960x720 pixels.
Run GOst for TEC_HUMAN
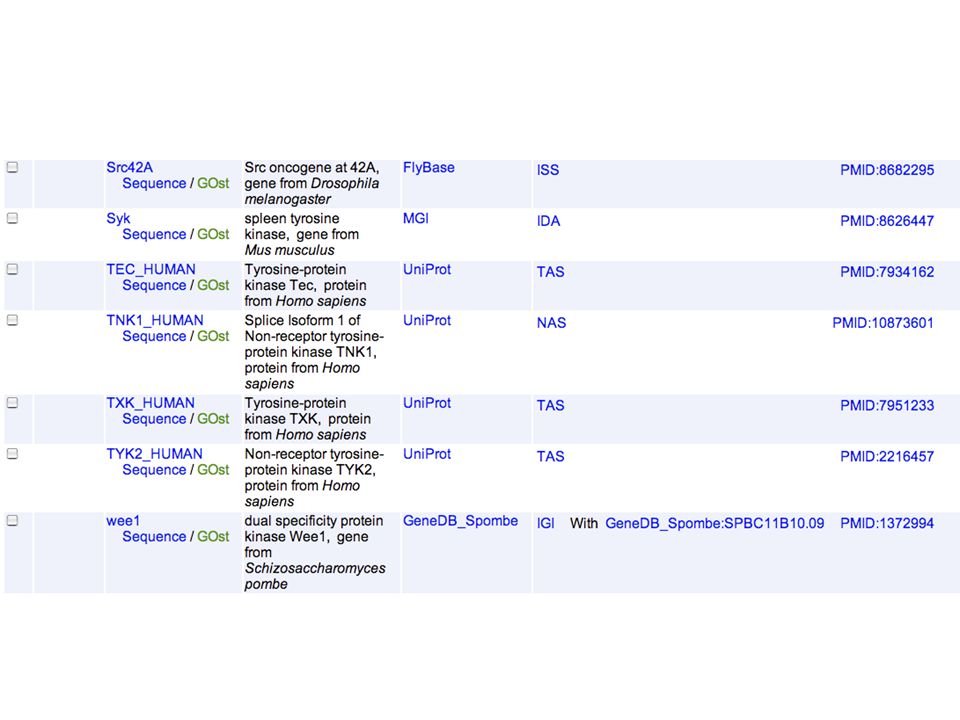tap(213, 285)
